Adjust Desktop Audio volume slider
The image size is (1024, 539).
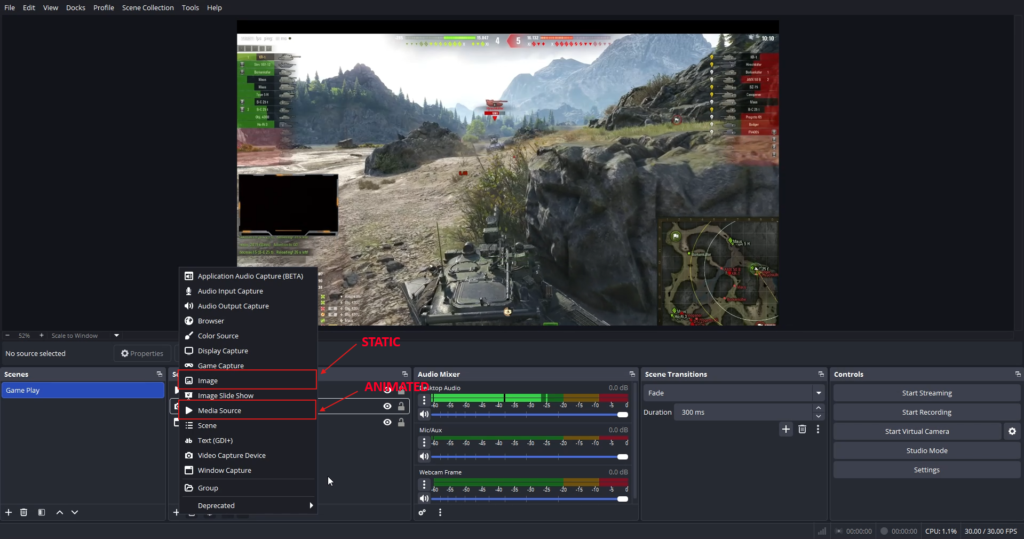tap(530, 414)
